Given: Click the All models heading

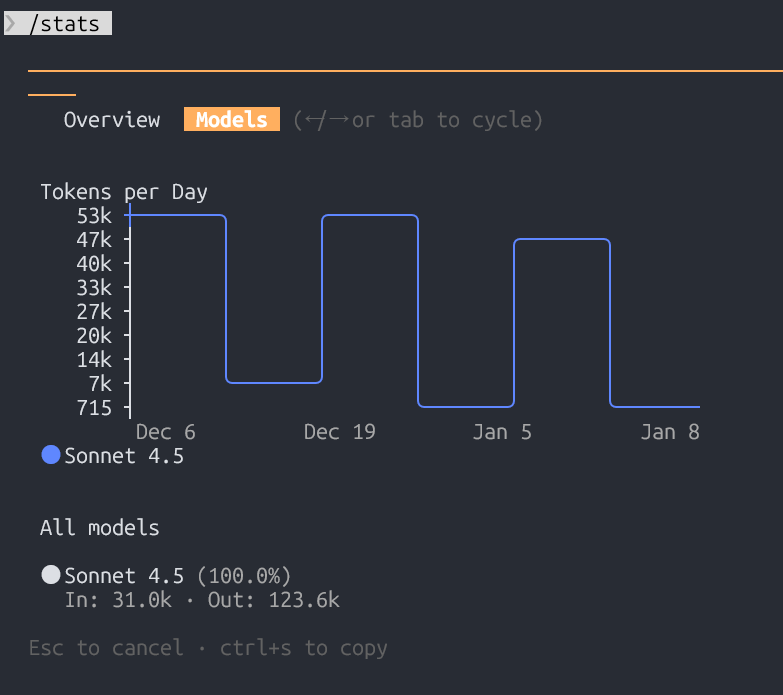Looking at the screenshot, I should pos(100,528).
